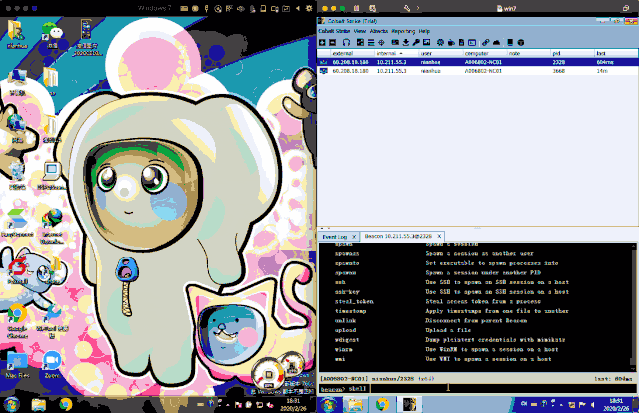Click the wdigest command in console output
The height and width of the screenshot is (413, 639).
(347, 340)
